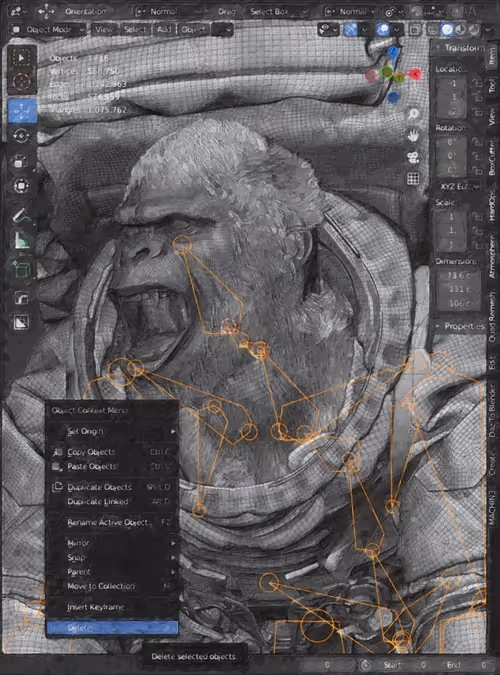Open the Add menu in header

[x=164, y=30]
